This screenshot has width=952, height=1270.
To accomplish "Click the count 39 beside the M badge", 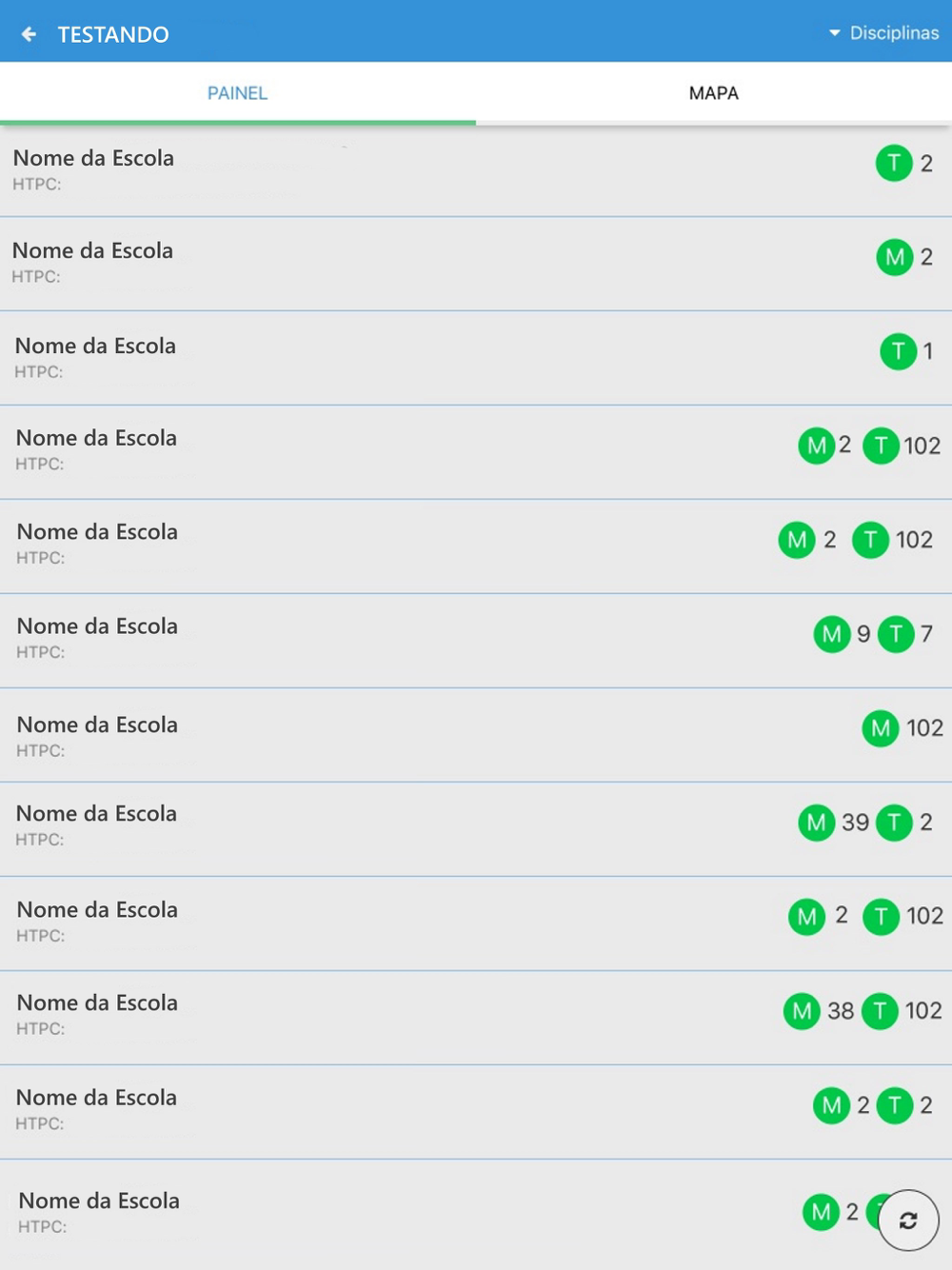I will pos(855,823).
